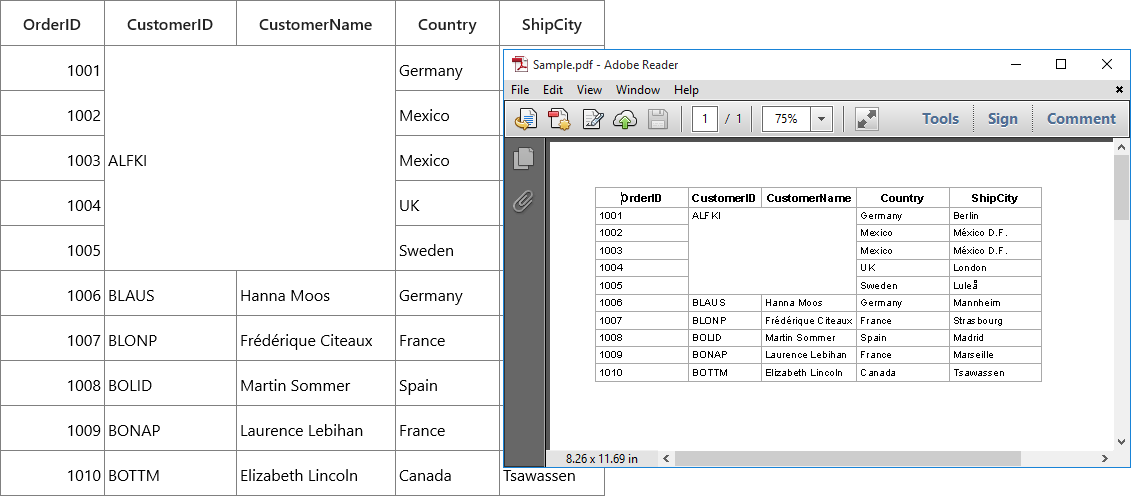Click the vertical scrollbar thumb in Reader
The image size is (1131, 496).
(x=1122, y=187)
